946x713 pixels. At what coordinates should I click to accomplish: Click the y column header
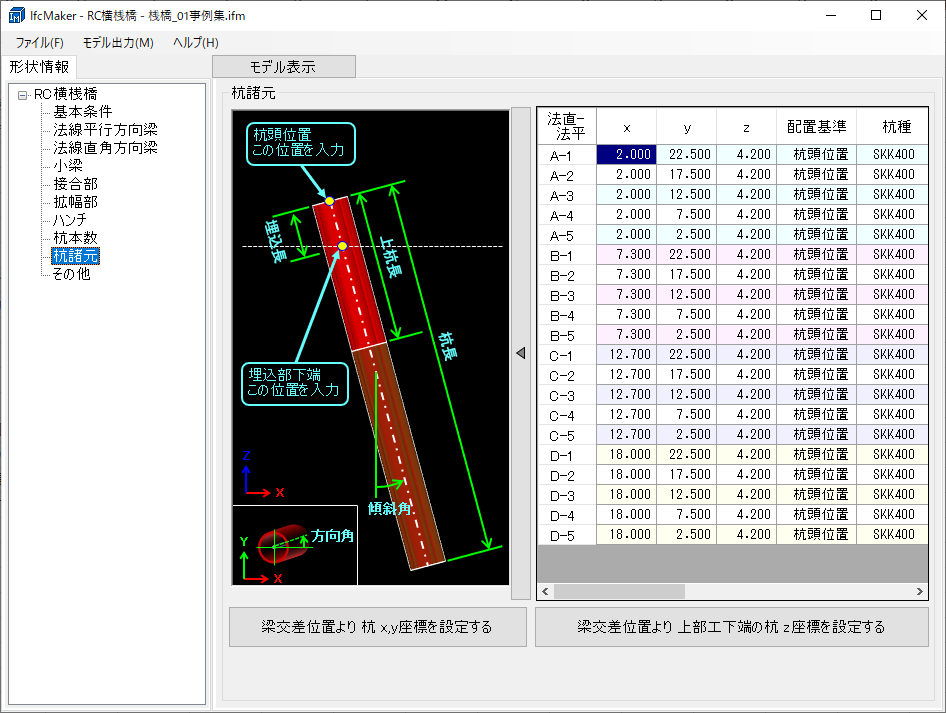coord(687,127)
